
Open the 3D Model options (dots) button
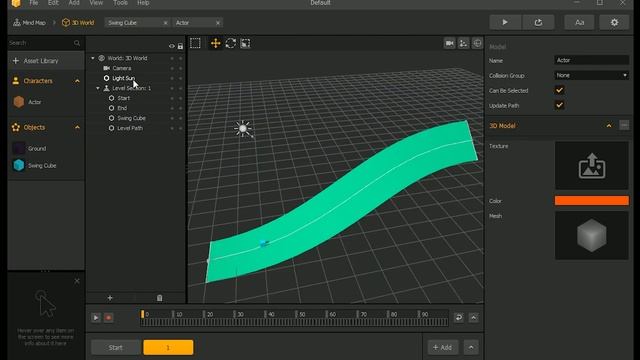click(624, 125)
